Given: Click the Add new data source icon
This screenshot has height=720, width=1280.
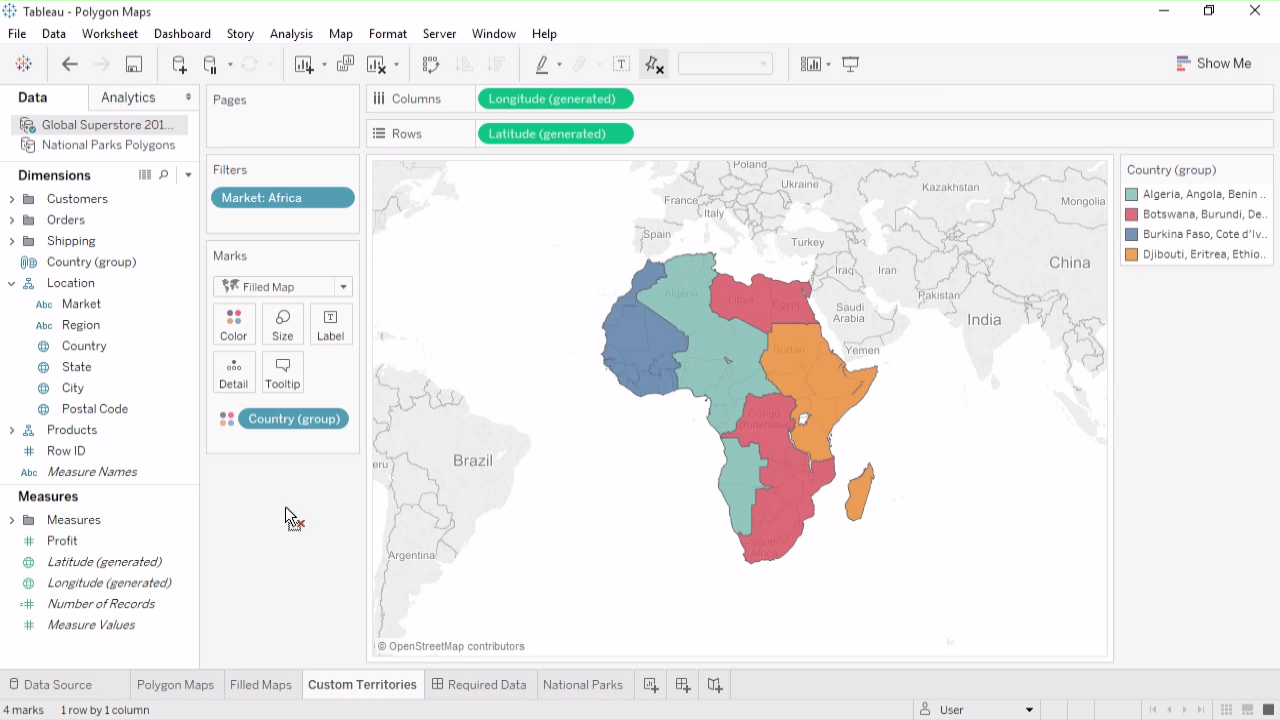Looking at the screenshot, I should point(179,64).
